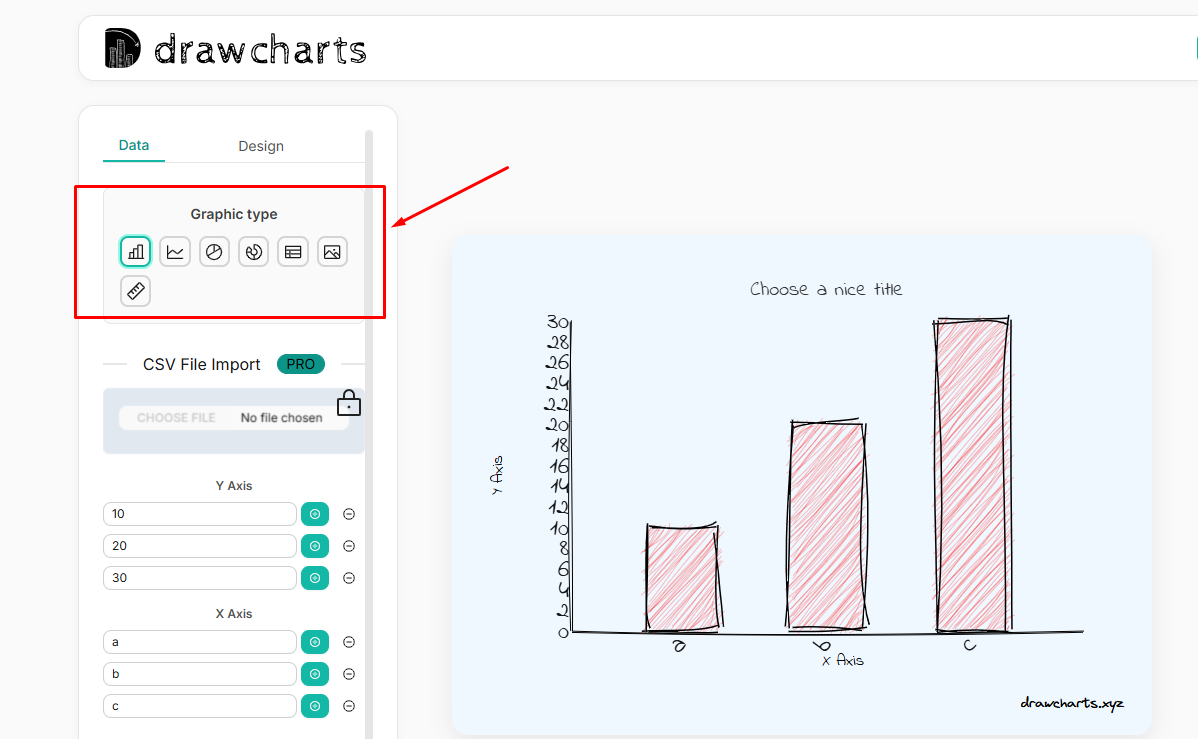
Task: Click the side panel vertical scrollbar
Action: (x=369, y=434)
